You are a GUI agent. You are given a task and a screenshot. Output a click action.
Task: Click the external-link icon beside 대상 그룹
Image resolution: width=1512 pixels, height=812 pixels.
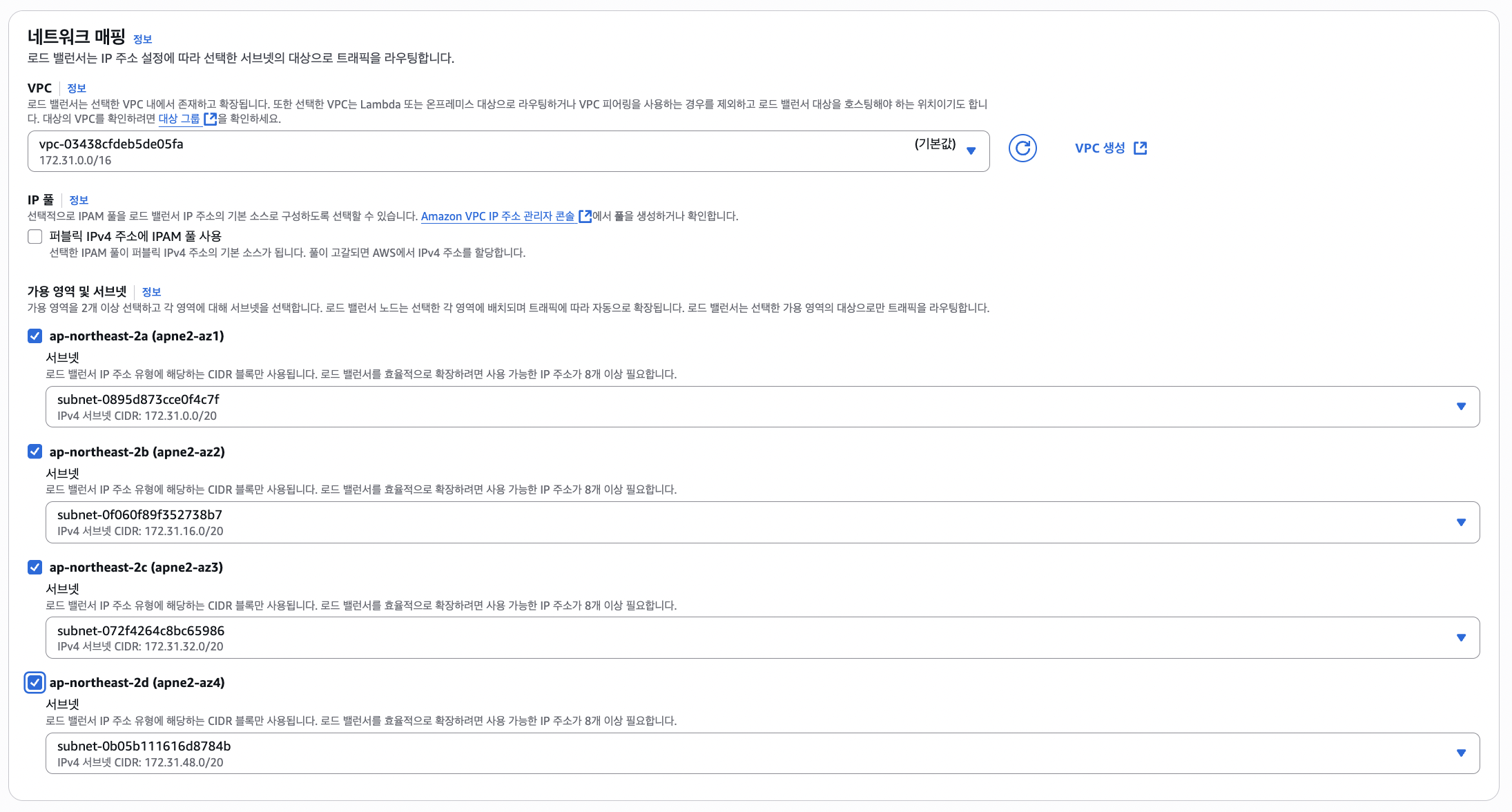(x=211, y=119)
